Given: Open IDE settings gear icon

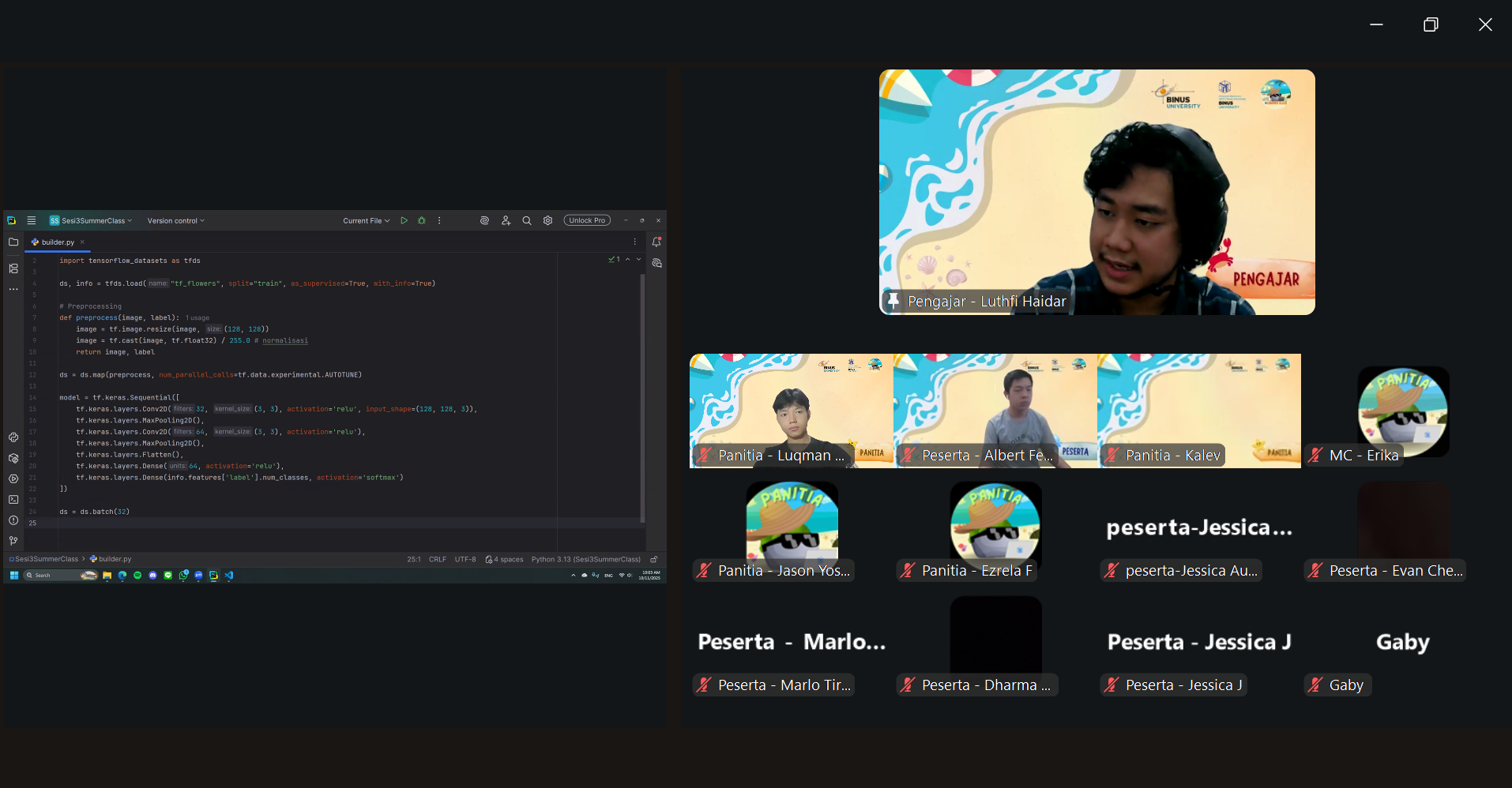Looking at the screenshot, I should pos(547,221).
